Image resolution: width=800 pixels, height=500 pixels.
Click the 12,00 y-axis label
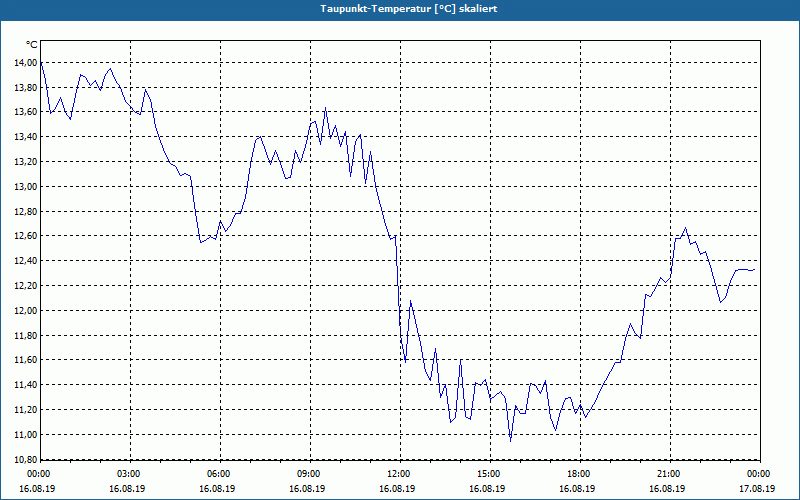(x=26, y=310)
